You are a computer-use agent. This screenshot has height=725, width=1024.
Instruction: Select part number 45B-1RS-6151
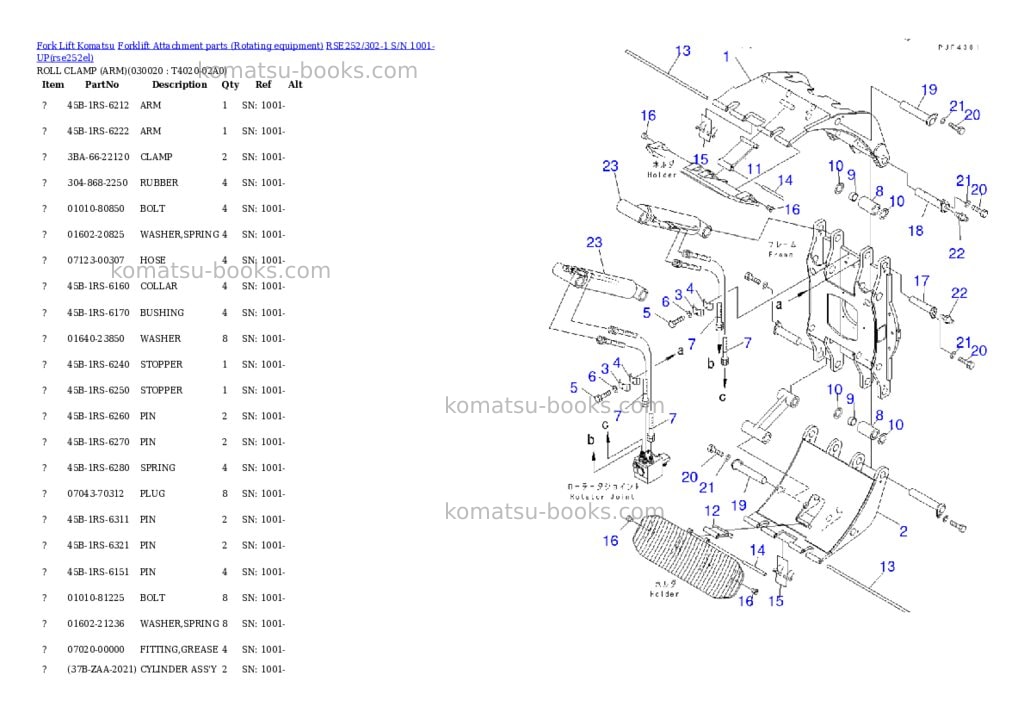tap(98, 572)
